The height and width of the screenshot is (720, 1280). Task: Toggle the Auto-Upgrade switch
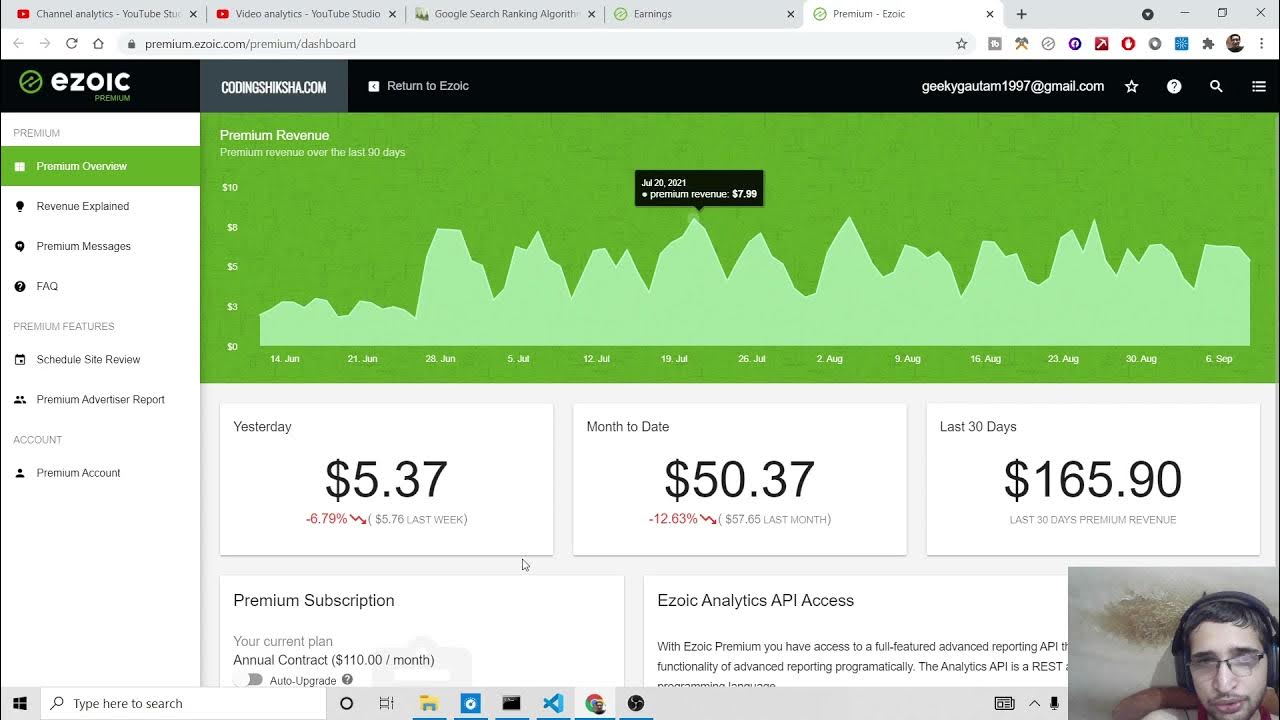point(248,680)
